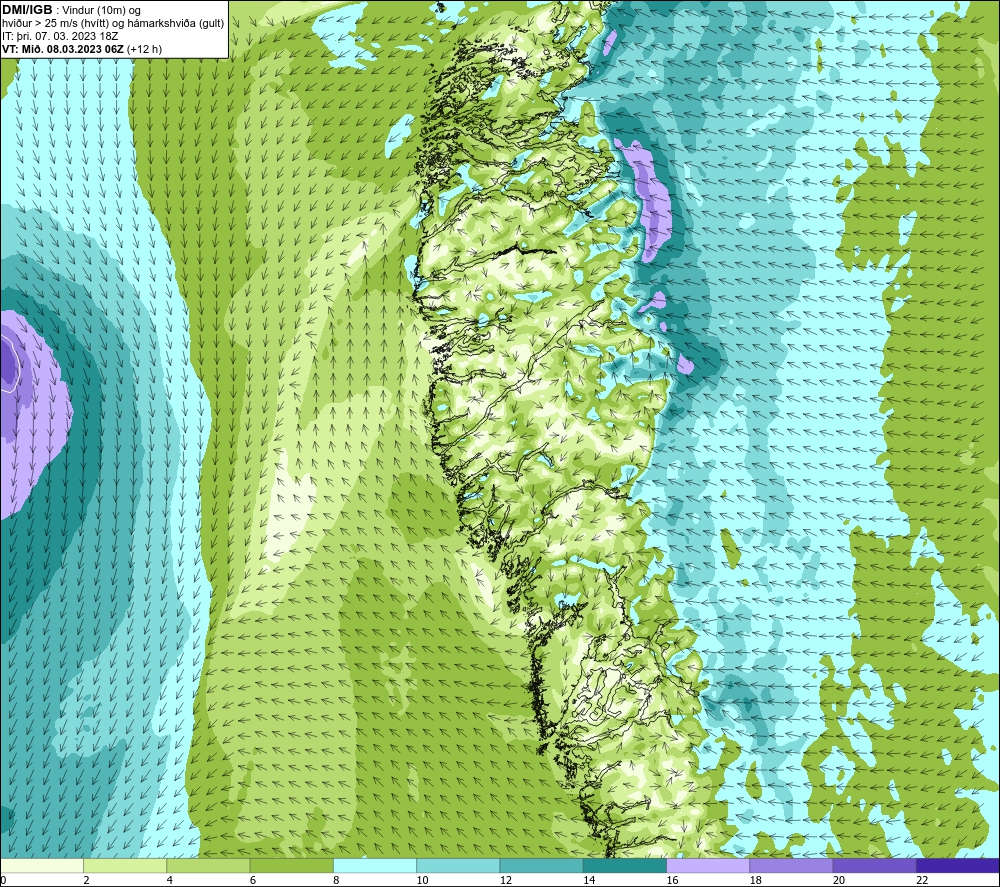Click the 12–14 m/s medium teal legend swatch

[x=541, y=865]
